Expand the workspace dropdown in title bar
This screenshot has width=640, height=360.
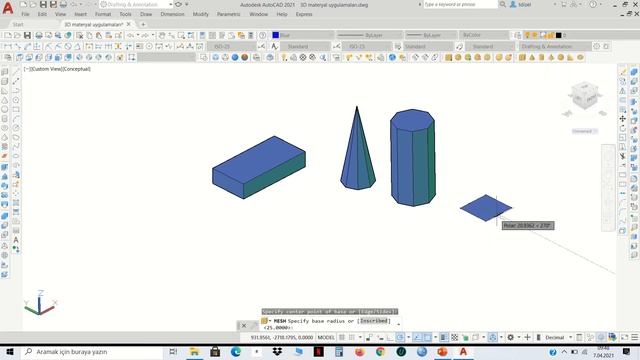pos(171,4)
